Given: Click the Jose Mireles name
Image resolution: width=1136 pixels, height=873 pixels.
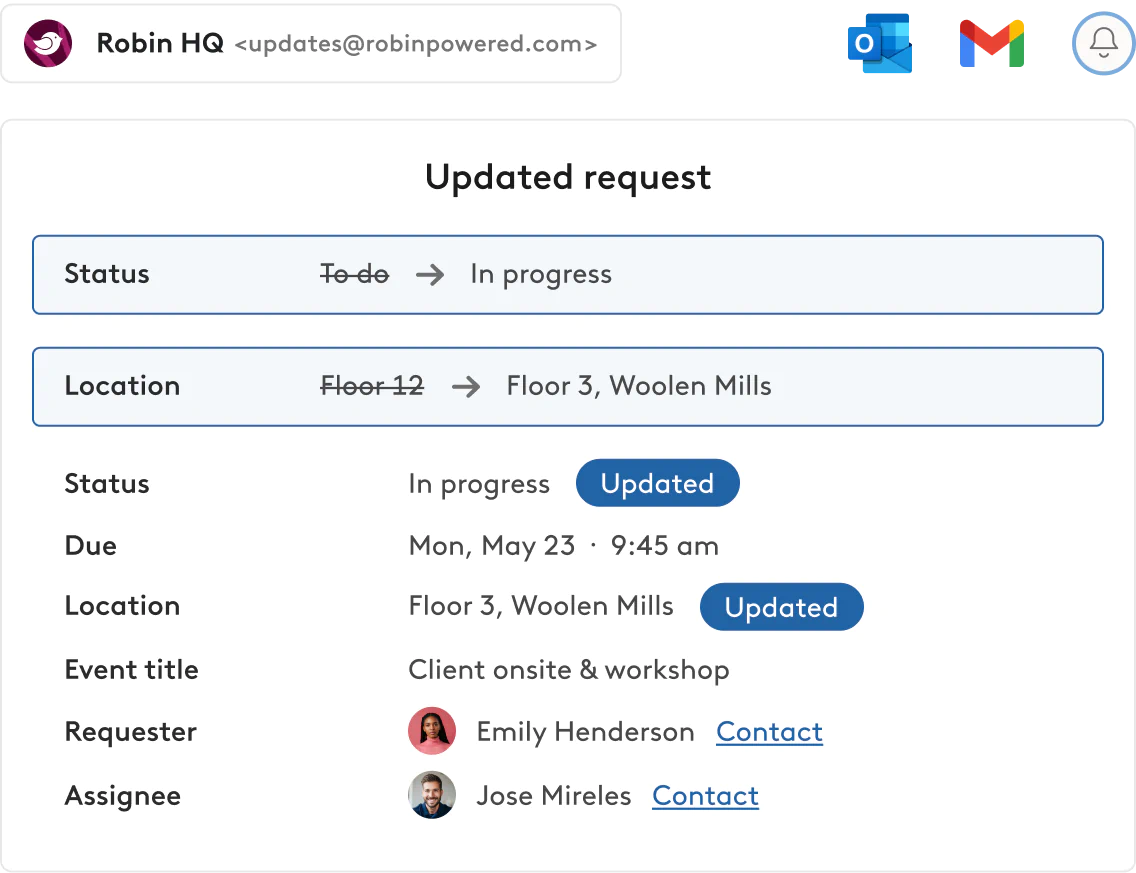Looking at the screenshot, I should tap(554, 795).
